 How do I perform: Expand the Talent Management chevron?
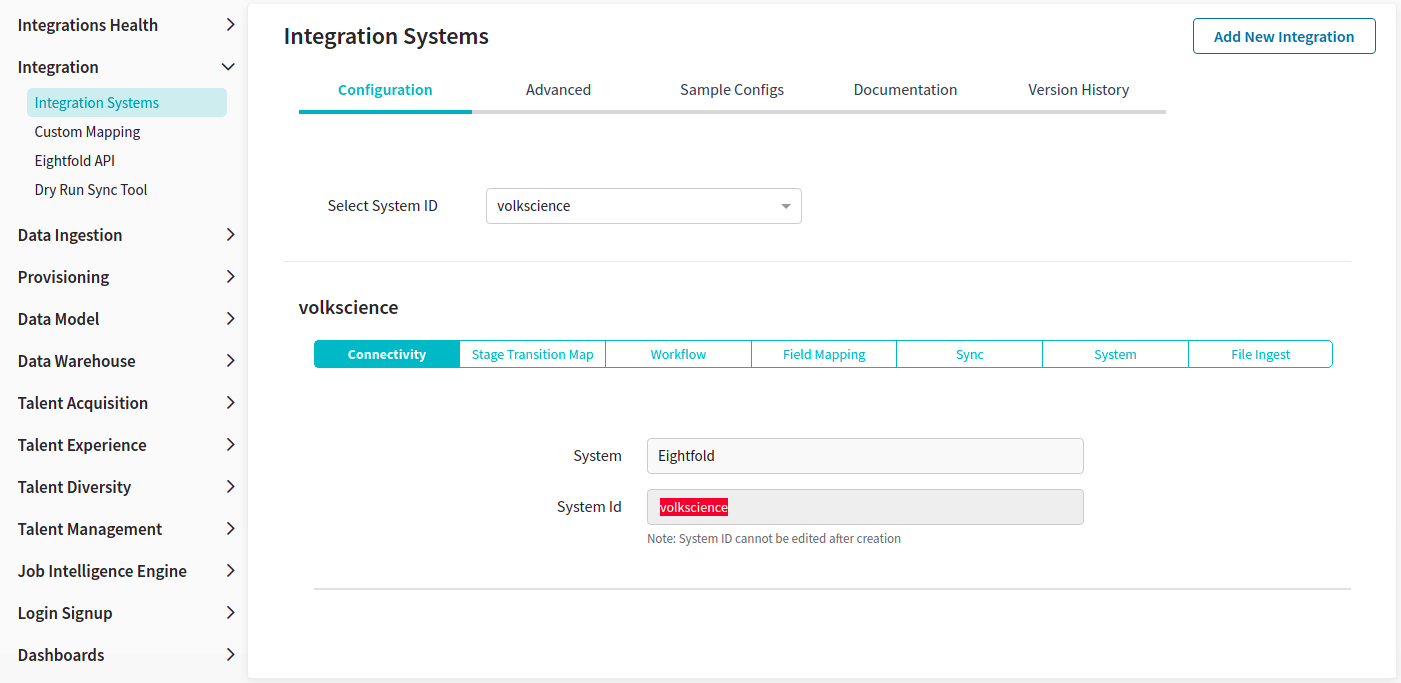[x=230, y=529]
